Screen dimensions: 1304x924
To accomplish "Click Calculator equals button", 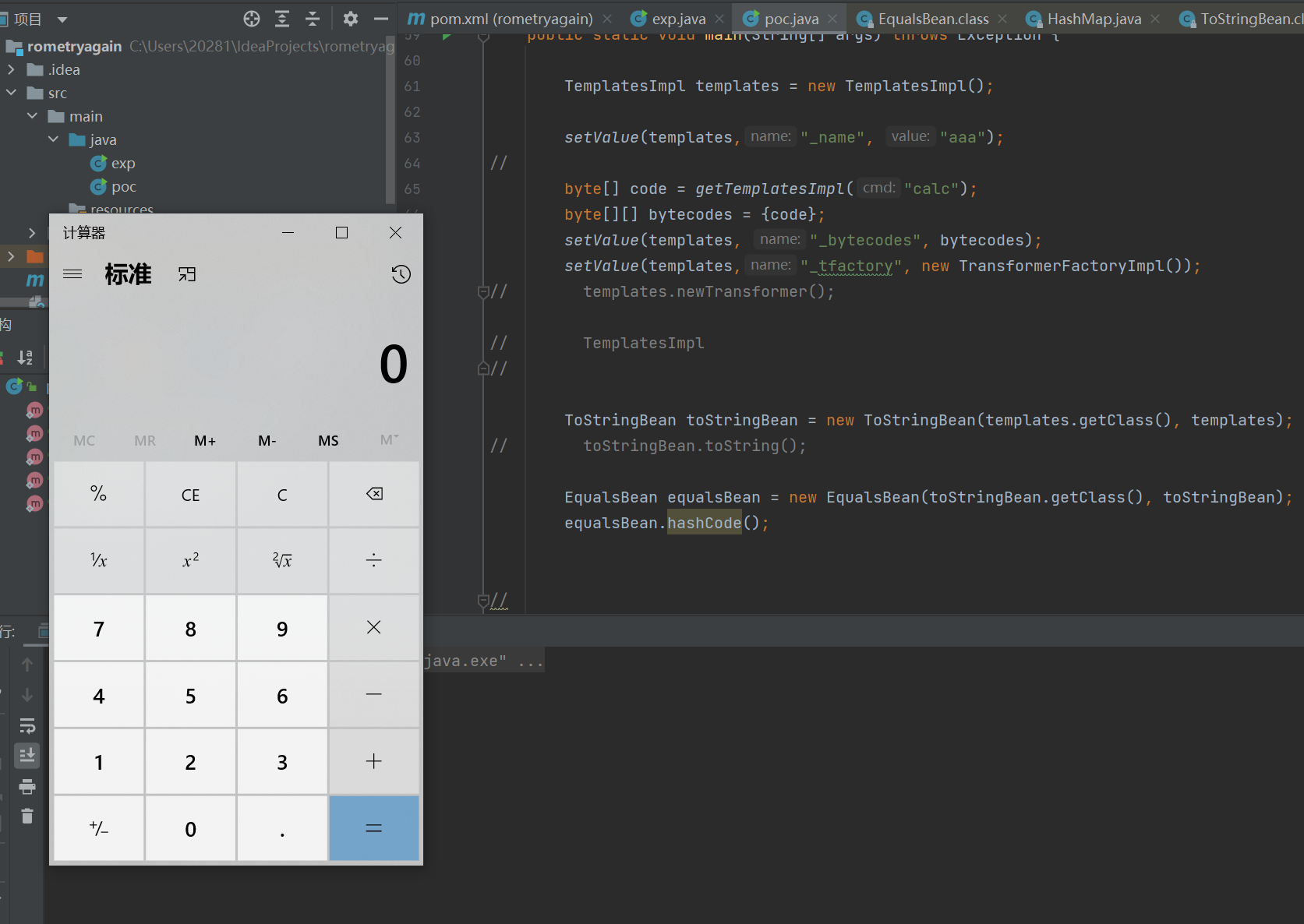I will 374,828.
